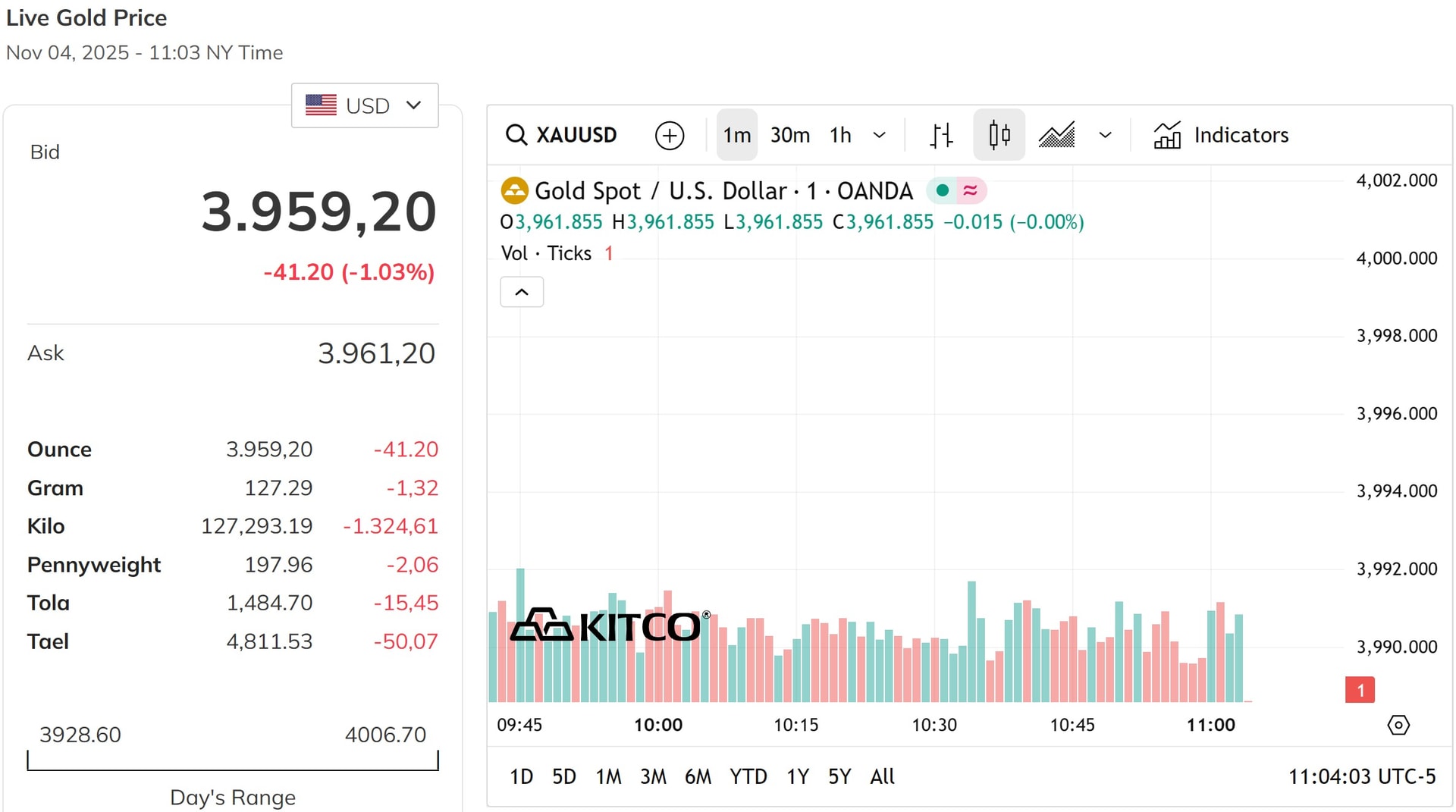Switch to the YTD time range
1456x812 pixels.
748,776
